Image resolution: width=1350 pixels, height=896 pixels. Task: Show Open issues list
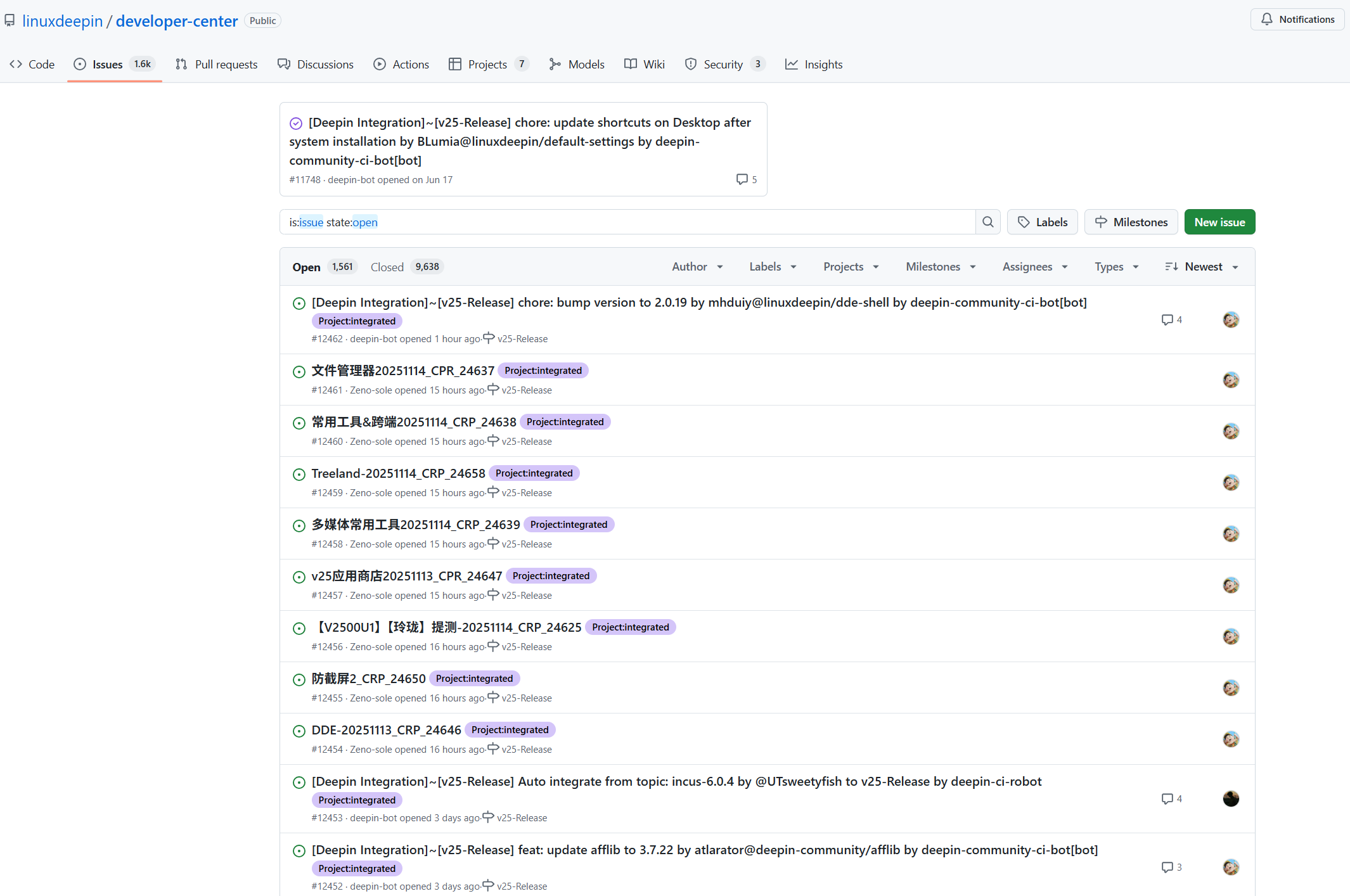[325, 267]
